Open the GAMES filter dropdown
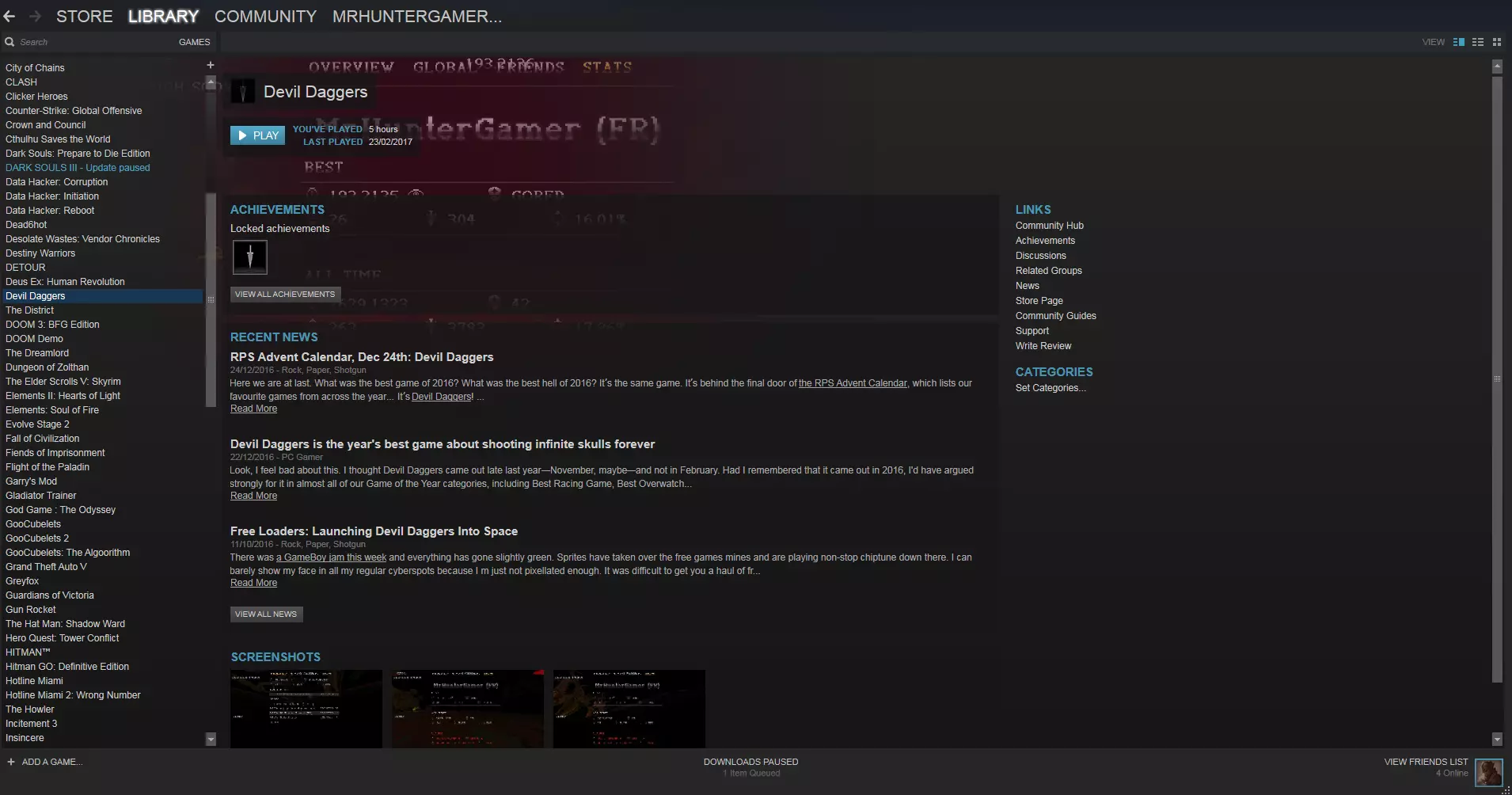This screenshot has width=1512, height=795. click(x=194, y=42)
